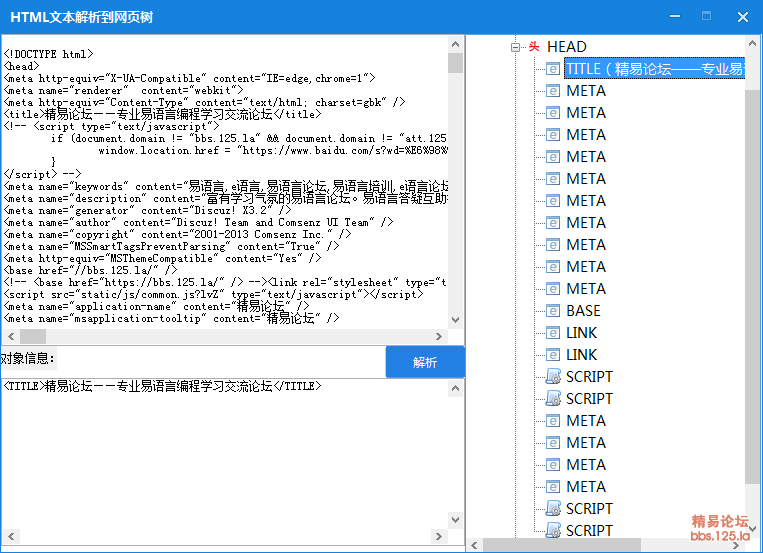Click the HTML source horizontal scrollbar thumb
763x553 pixels.
pos(33,336)
